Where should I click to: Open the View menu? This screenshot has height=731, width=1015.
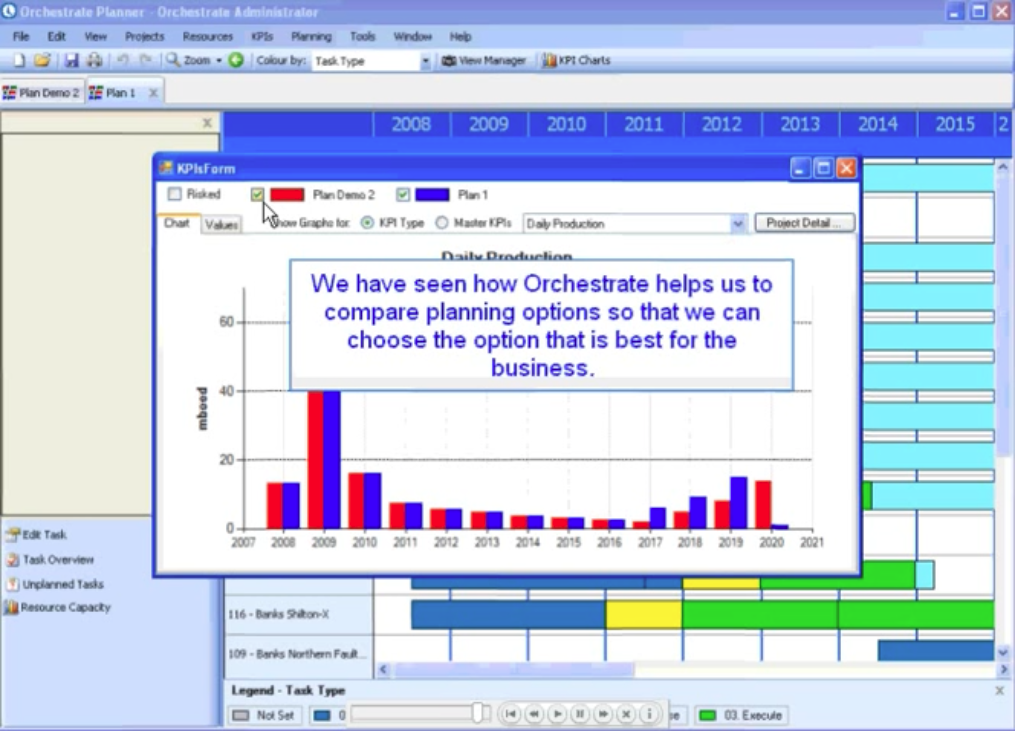coord(96,36)
